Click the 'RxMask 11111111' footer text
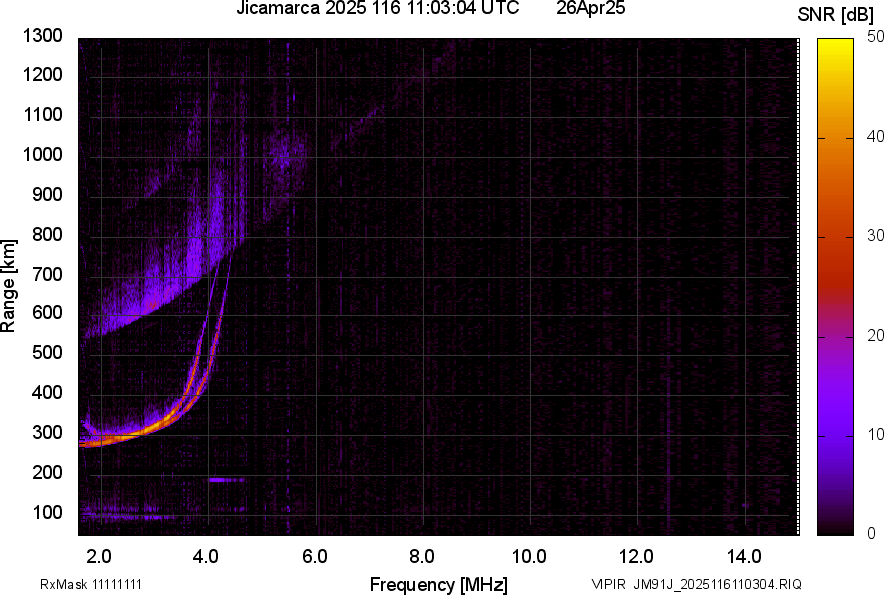This screenshot has width=884, height=595. 91,584
